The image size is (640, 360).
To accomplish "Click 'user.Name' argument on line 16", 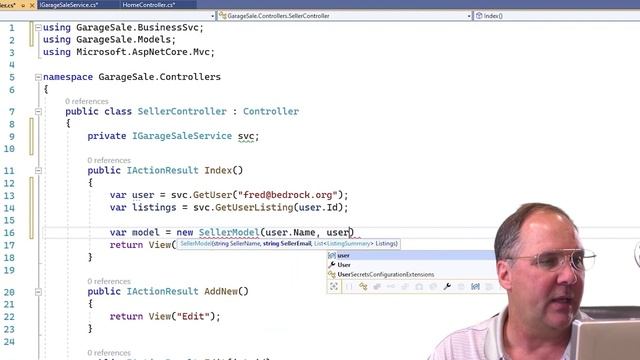I will coord(290,232).
